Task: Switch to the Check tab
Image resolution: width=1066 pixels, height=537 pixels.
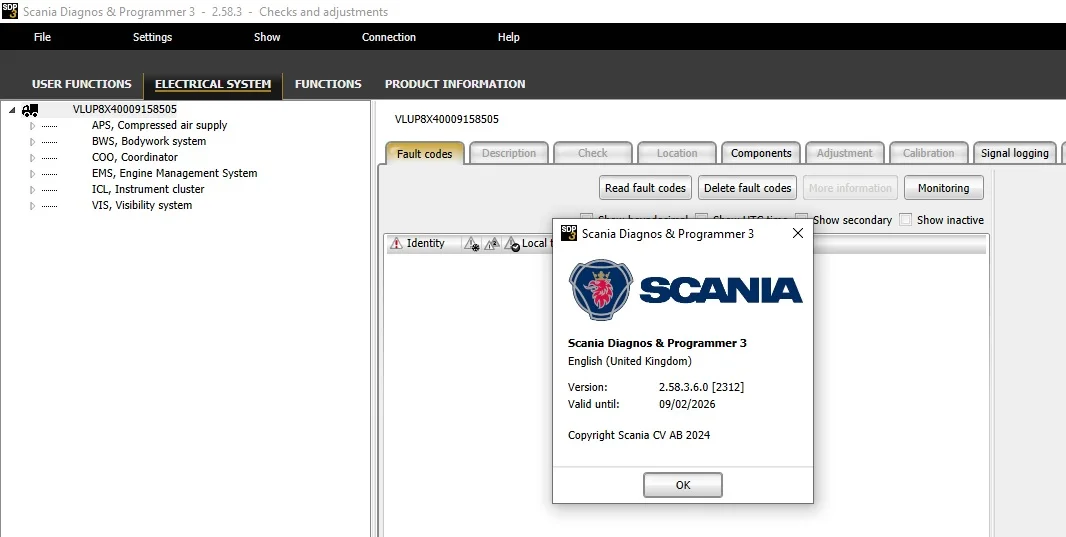Action: [x=593, y=153]
